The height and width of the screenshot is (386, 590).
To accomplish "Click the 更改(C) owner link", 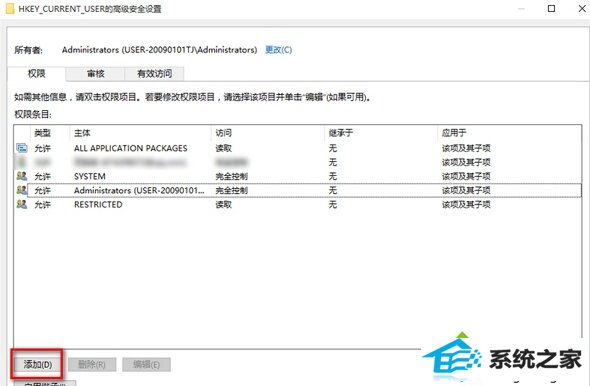I will point(278,50).
